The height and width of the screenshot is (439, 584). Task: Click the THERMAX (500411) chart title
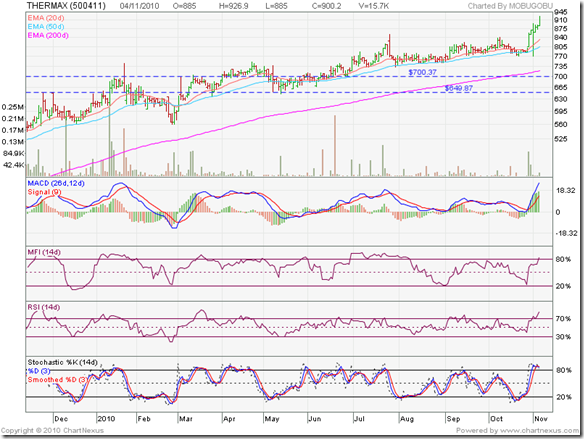coord(66,6)
